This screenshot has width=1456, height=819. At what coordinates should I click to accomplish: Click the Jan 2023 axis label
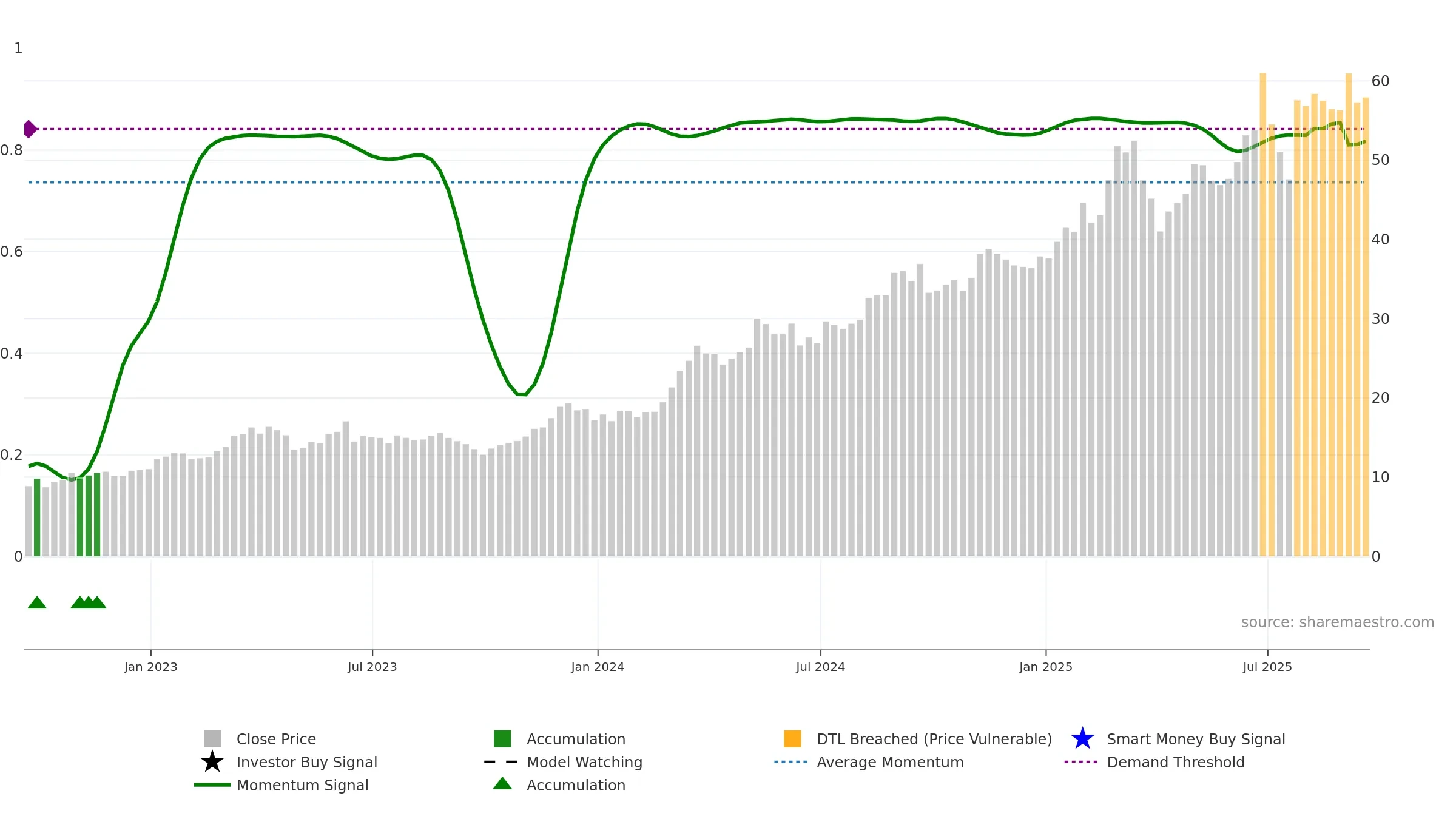tap(150, 667)
